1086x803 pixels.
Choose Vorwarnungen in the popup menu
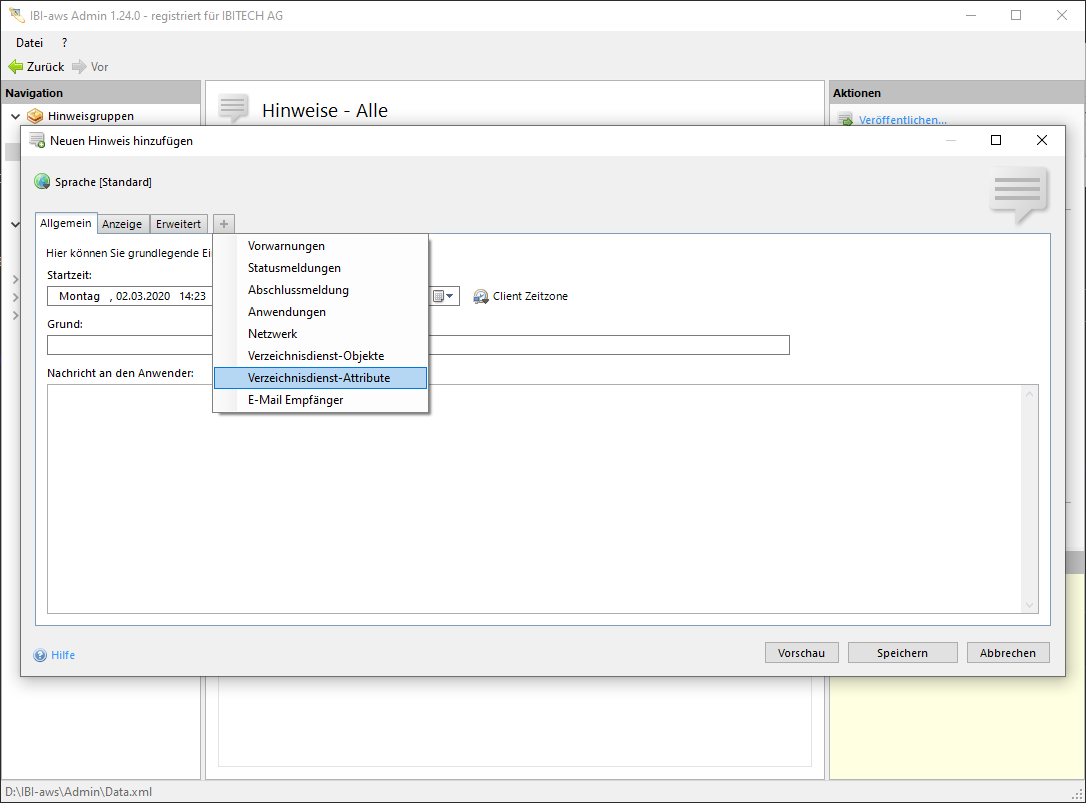coord(286,246)
